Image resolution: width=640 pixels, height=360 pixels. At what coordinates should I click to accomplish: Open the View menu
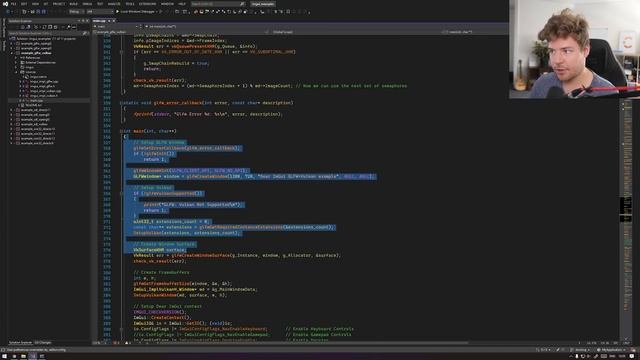click(35, 4)
